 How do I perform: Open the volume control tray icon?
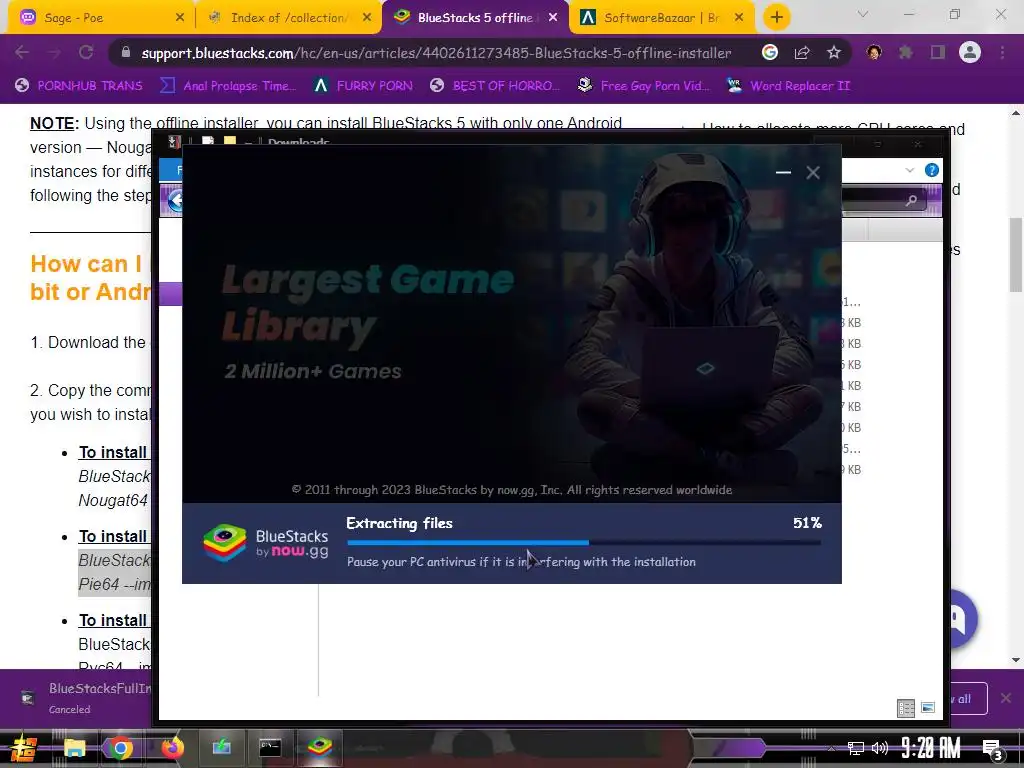pyautogui.click(x=880, y=748)
